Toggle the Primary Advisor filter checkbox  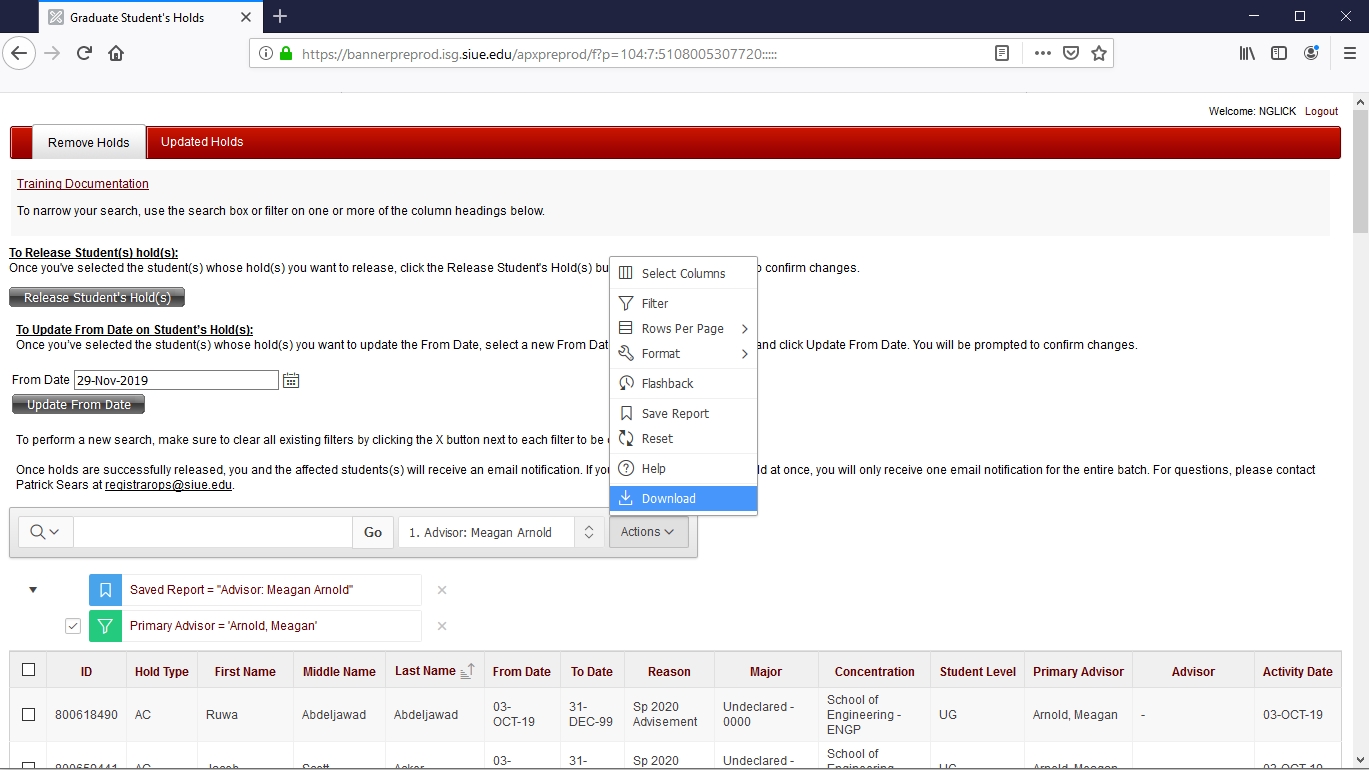coord(73,626)
